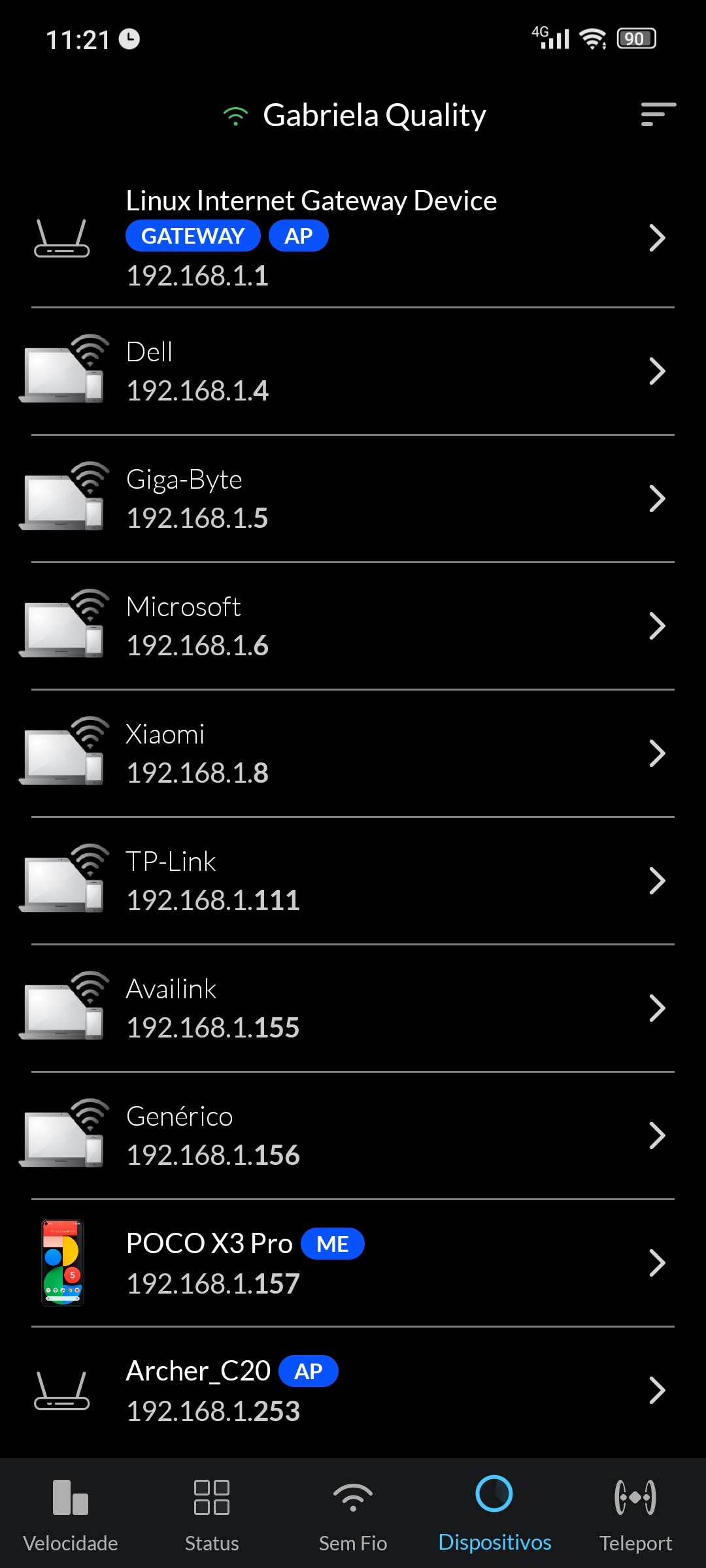The height and width of the screenshot is (1568, 706).
Task: Expand Giga-Byte device details chevron
Action: [x=657, y=498]
